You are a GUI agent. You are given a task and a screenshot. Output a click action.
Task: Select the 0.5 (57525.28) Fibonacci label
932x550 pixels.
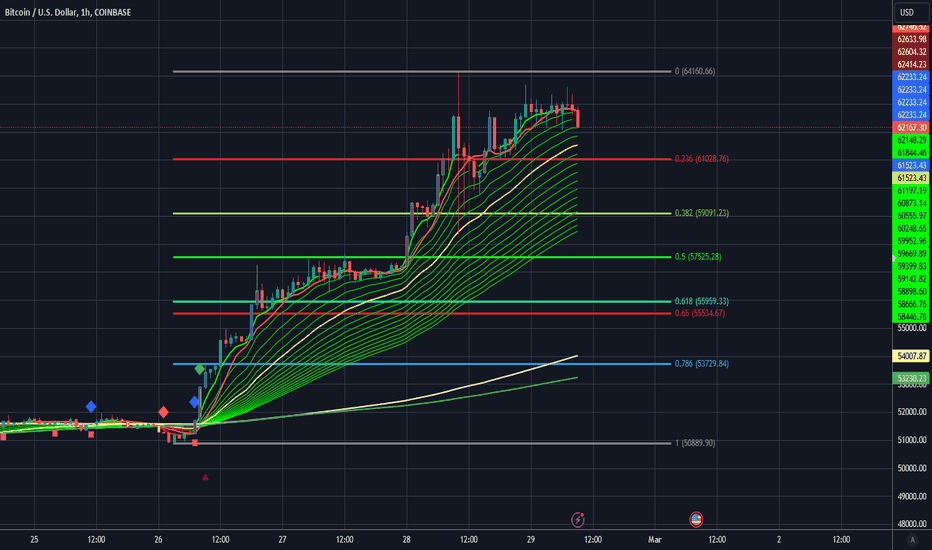(x=698, y=257)
